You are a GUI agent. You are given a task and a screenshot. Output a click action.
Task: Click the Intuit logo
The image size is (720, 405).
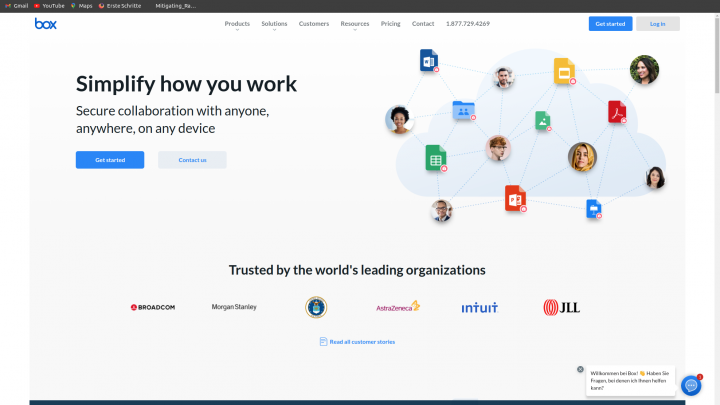point(479,307)
